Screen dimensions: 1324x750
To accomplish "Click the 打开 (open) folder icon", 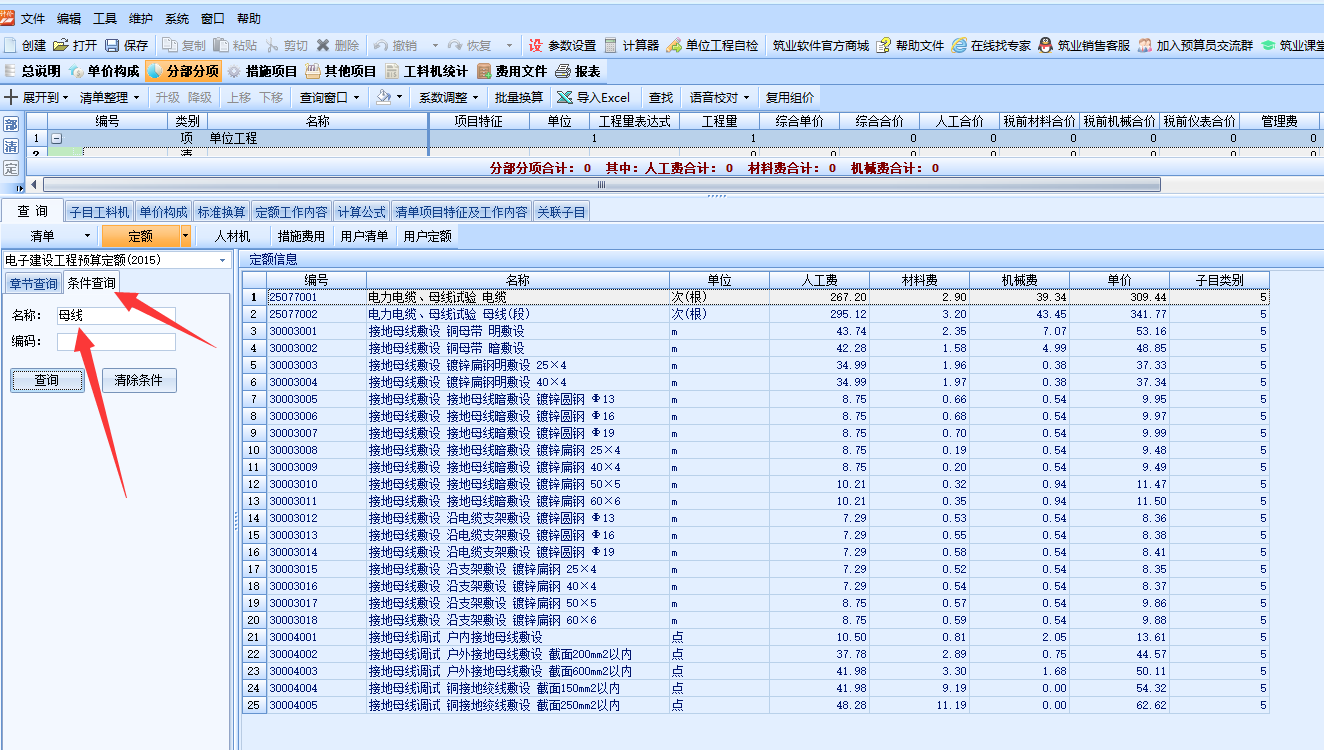I will point(61,45).
